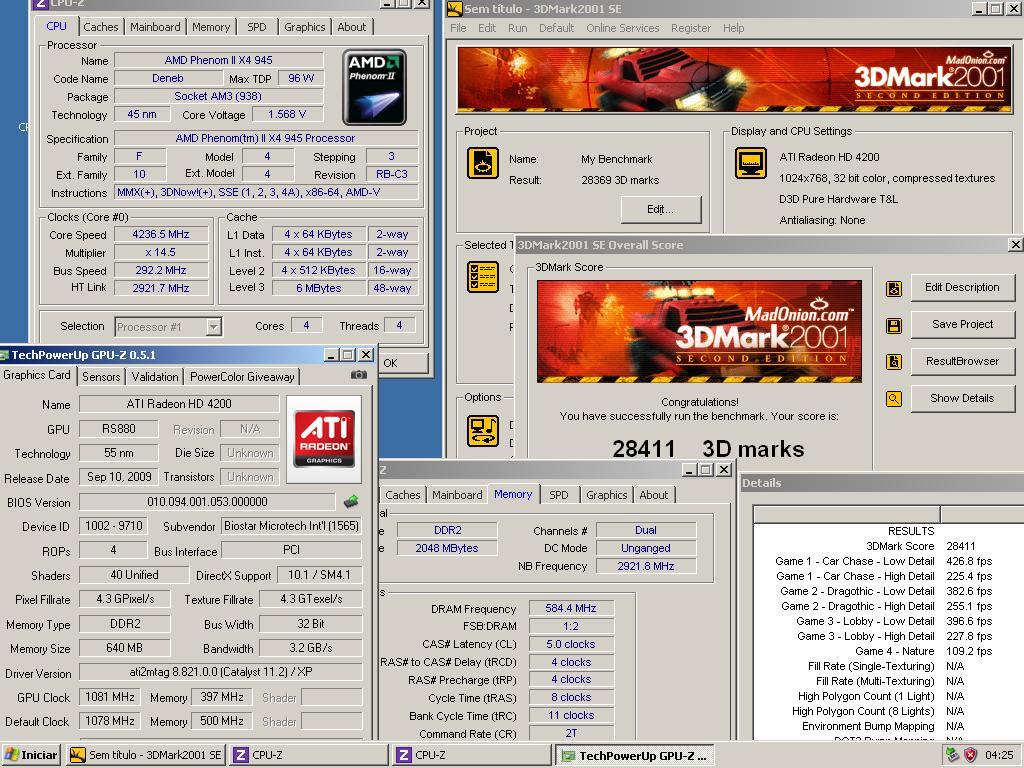
Task: Click the GPU Name field ATI Radeon HD 4200
Action: [x=179, y=404]
